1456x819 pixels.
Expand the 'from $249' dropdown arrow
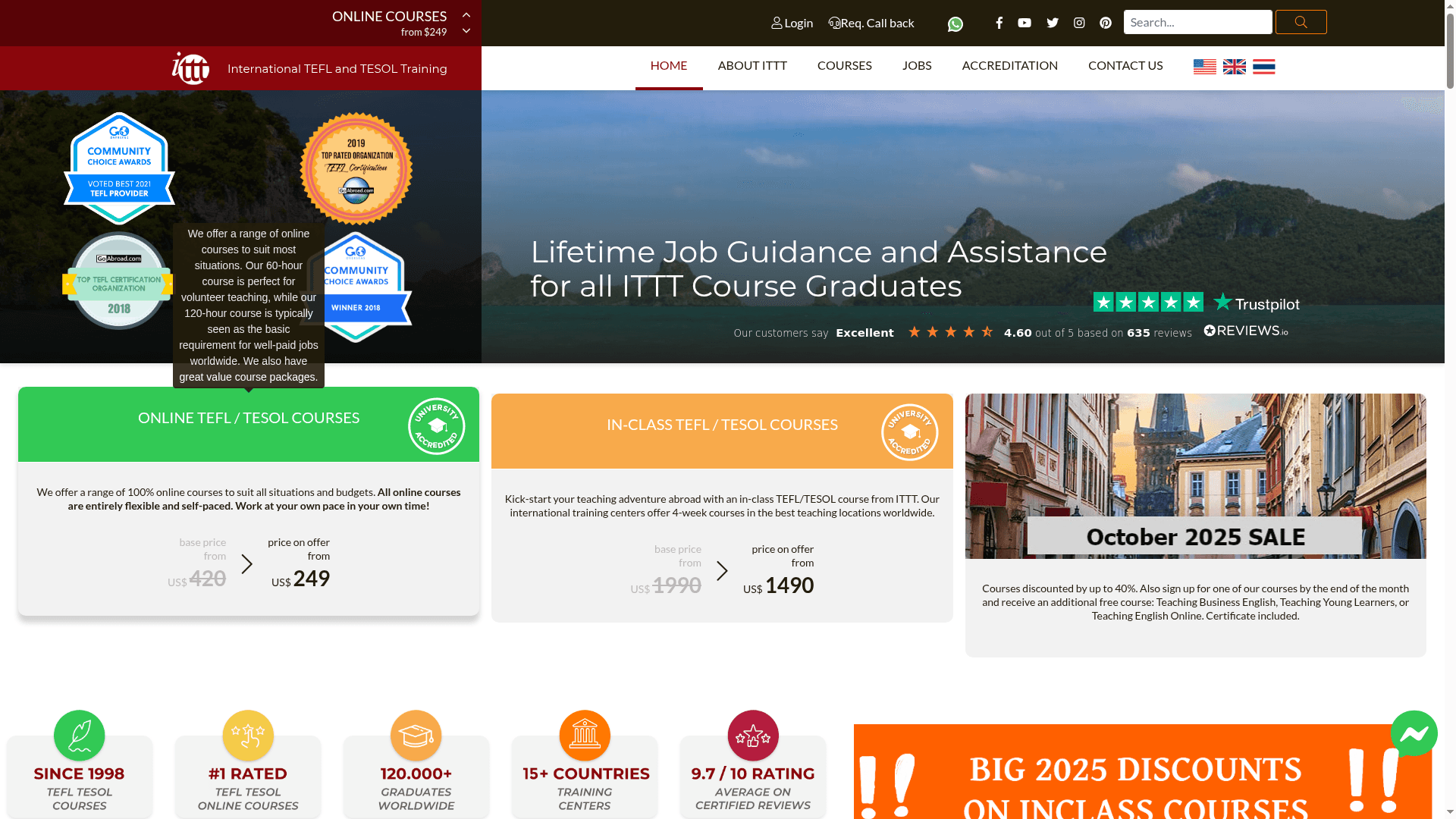click(466, 31)
